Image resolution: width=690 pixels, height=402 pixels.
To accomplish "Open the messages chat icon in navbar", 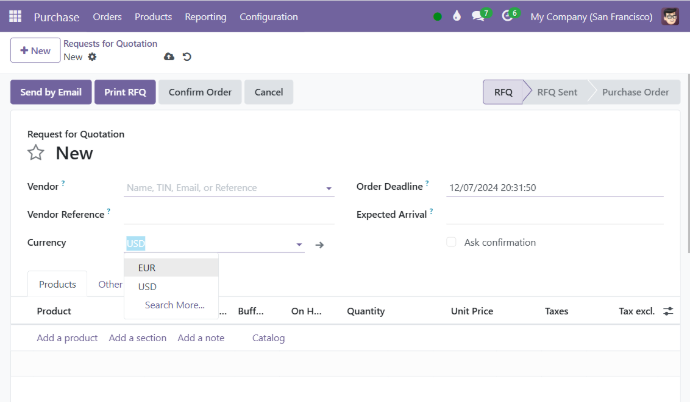I will pos(479,16).
